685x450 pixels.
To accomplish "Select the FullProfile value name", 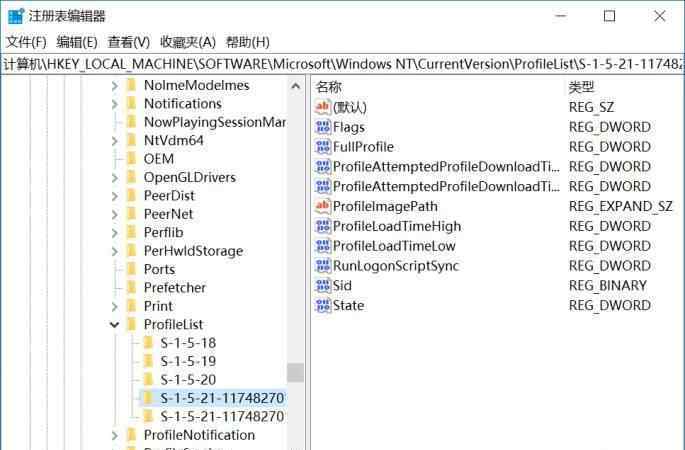I will pos(363,147).
